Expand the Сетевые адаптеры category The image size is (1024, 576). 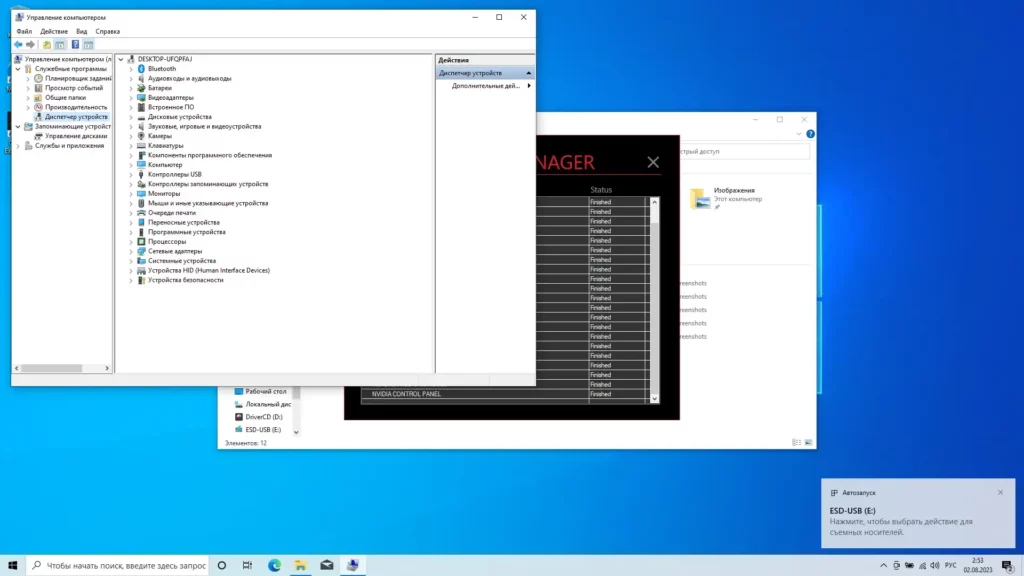pyautogui.click(x=131, y=251)
